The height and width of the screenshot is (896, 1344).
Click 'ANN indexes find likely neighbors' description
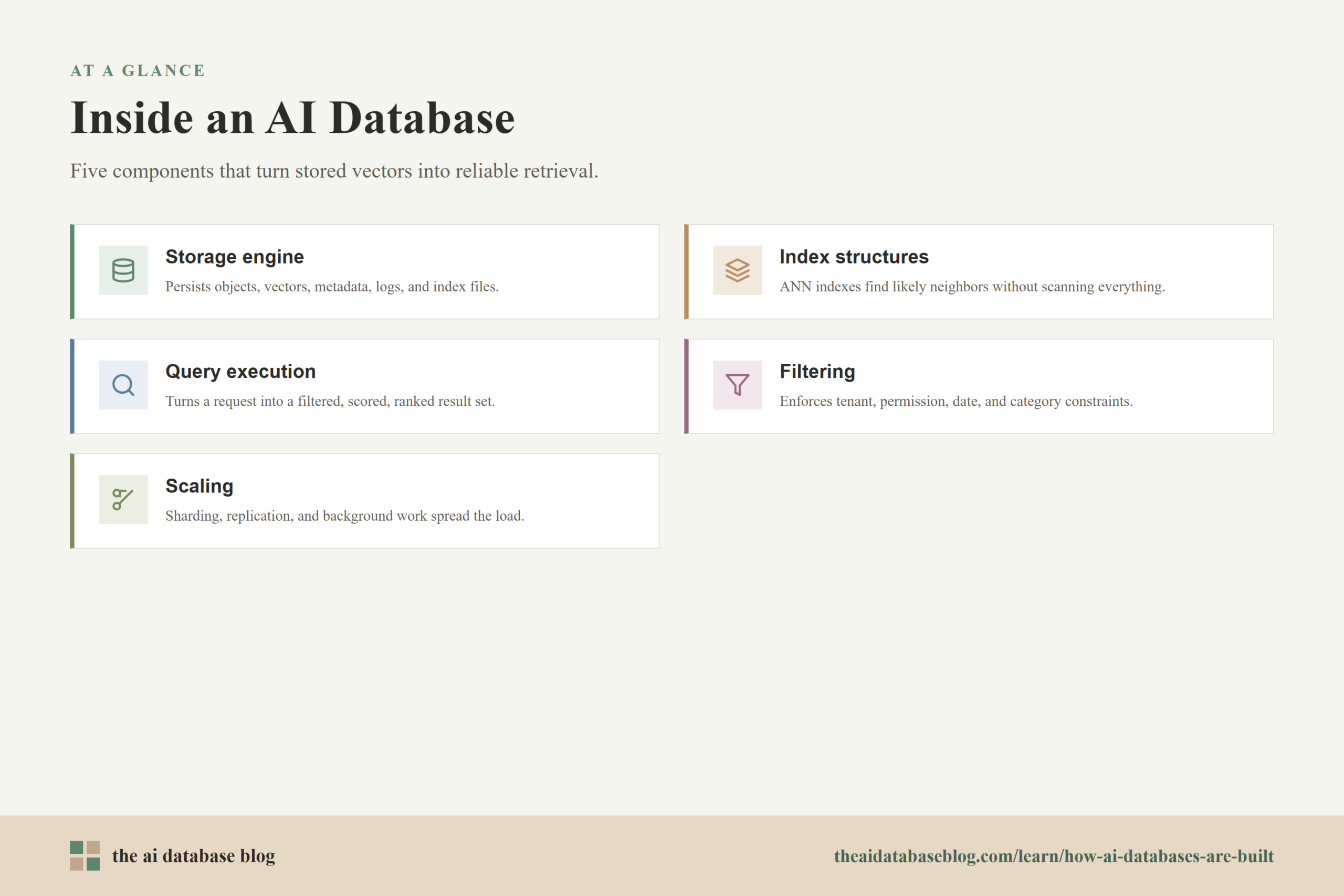972,287
